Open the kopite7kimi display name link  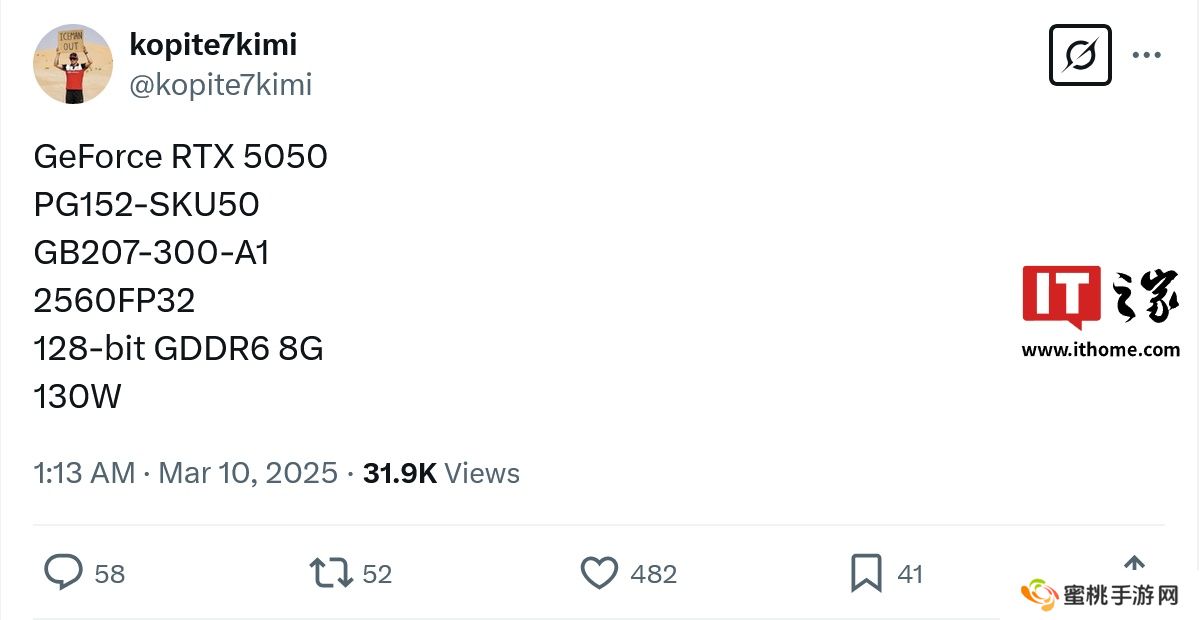[213, 45]
